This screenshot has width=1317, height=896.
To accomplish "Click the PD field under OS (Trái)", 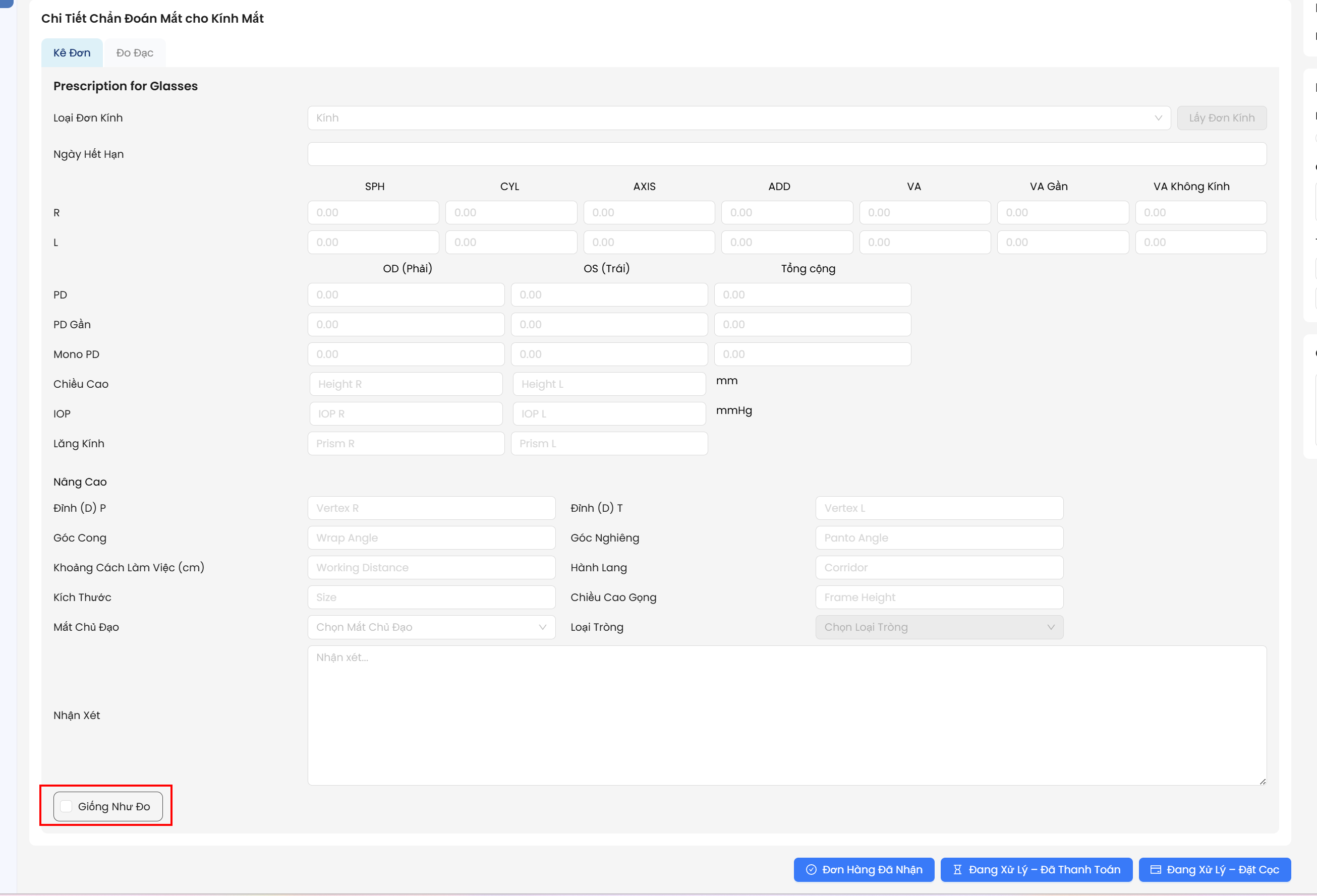I will coord(610,294).
